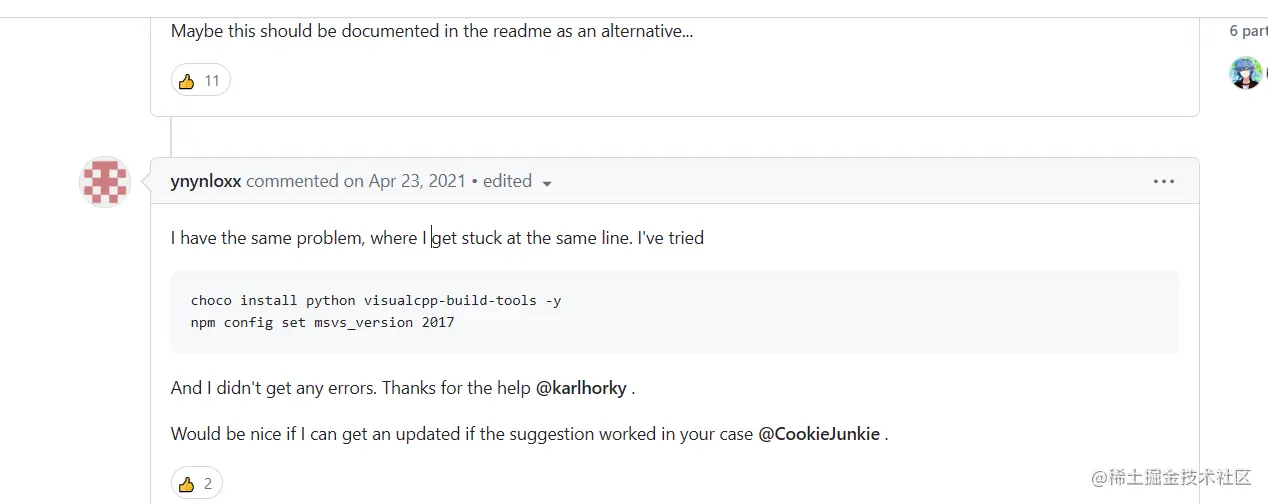
Task: Click the npm config set msvs_version line
Action: (x=322, y=322)
